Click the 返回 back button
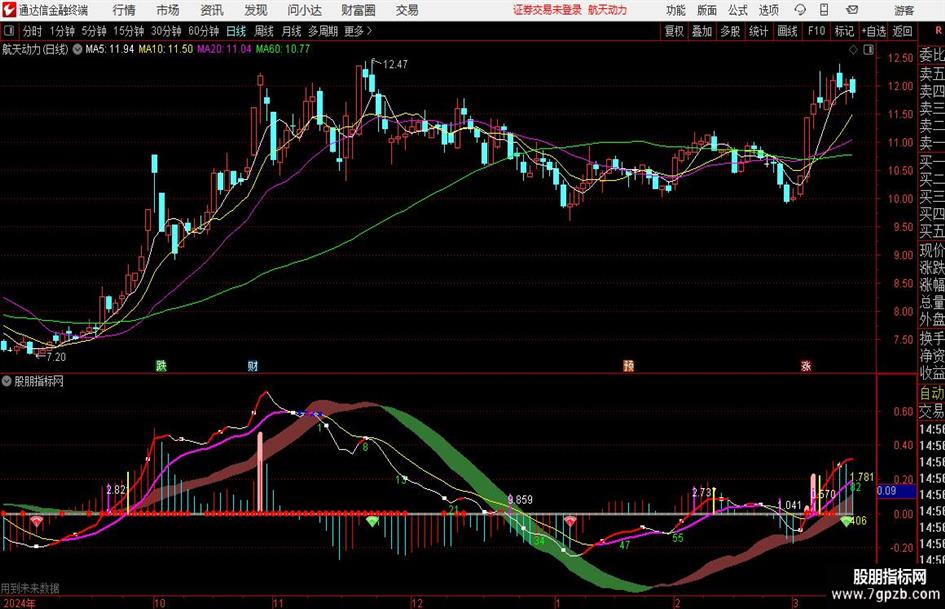 point(902,31)
